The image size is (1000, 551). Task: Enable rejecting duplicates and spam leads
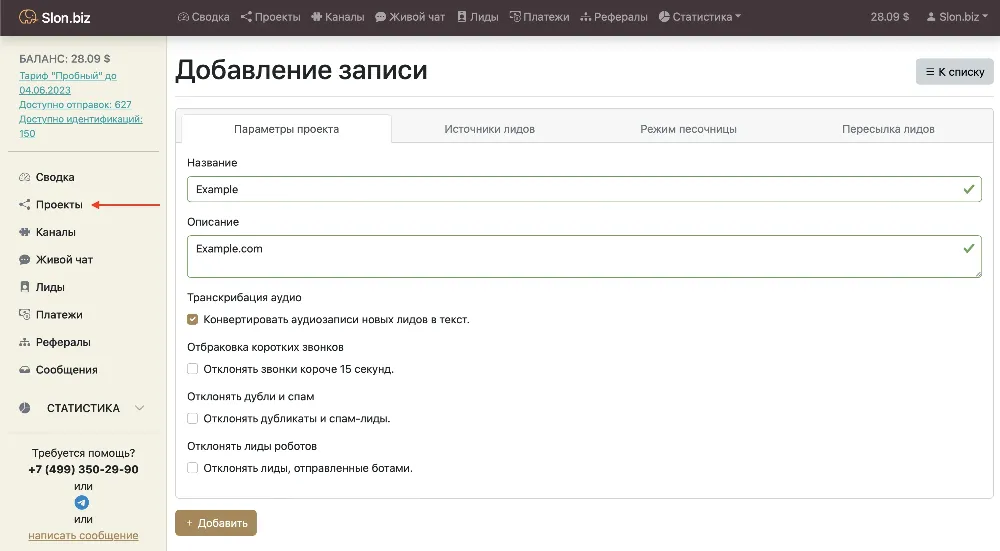193,418
